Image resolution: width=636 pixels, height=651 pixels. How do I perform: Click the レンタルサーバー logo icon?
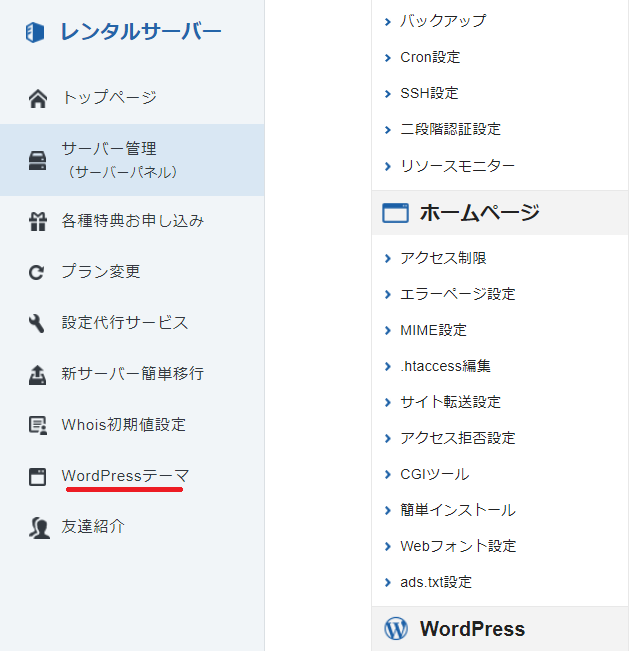[x=35, y=32]
